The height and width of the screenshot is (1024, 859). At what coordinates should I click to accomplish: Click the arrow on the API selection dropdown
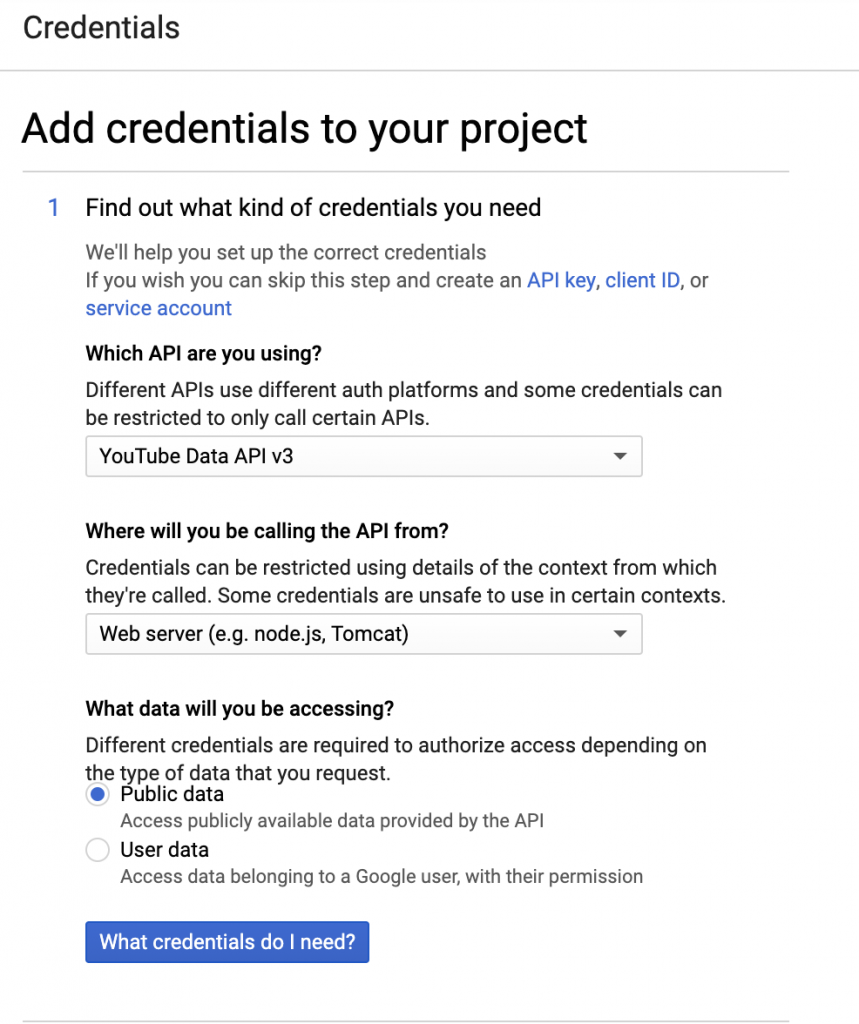(x=620, y=457)
